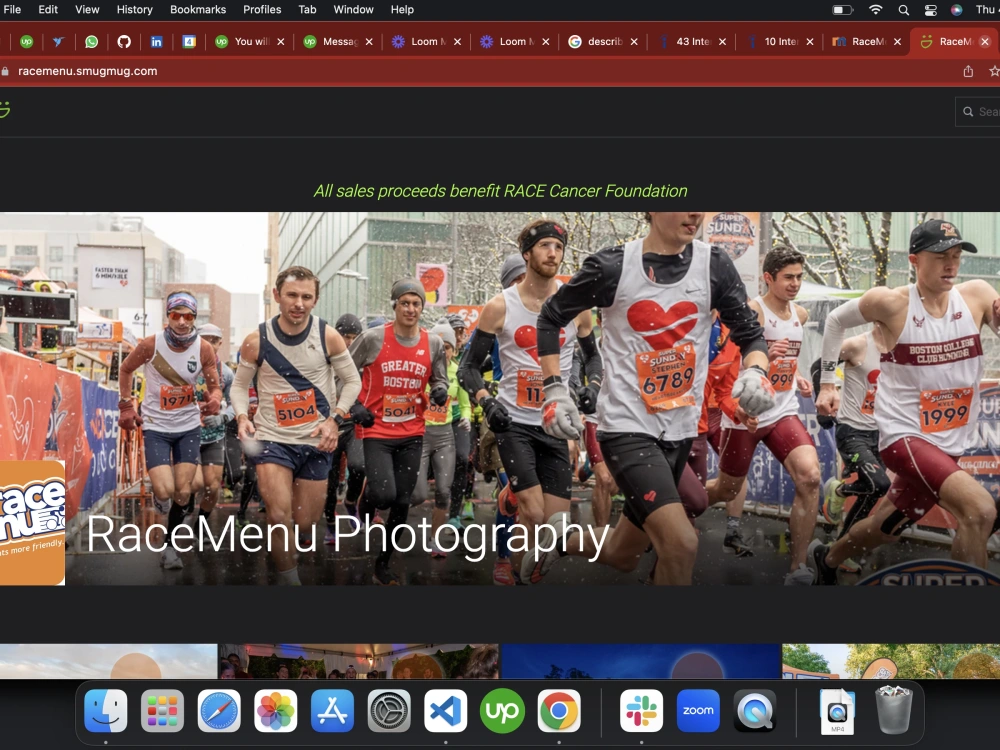Open Slack from the Dock
Viewport: 1000px width, 750px height.
(x=642, y=710)
